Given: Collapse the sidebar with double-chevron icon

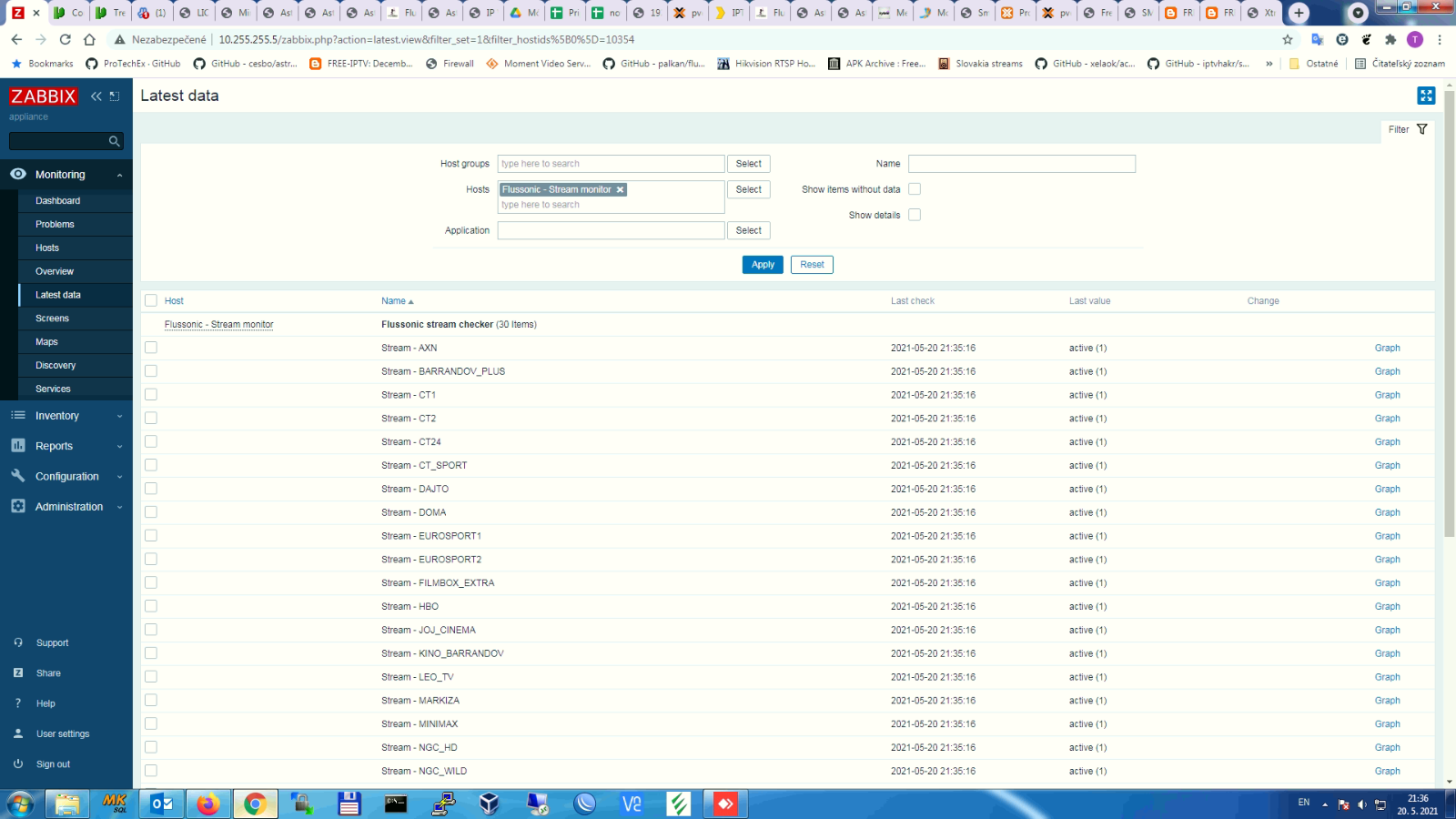Looking at the screenshot, I should pos(96,96).
